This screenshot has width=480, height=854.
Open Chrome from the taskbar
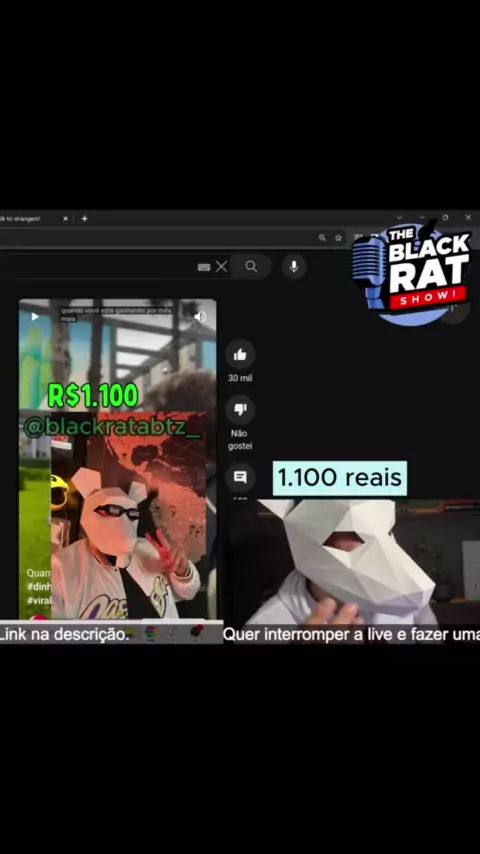pos(151,632)
